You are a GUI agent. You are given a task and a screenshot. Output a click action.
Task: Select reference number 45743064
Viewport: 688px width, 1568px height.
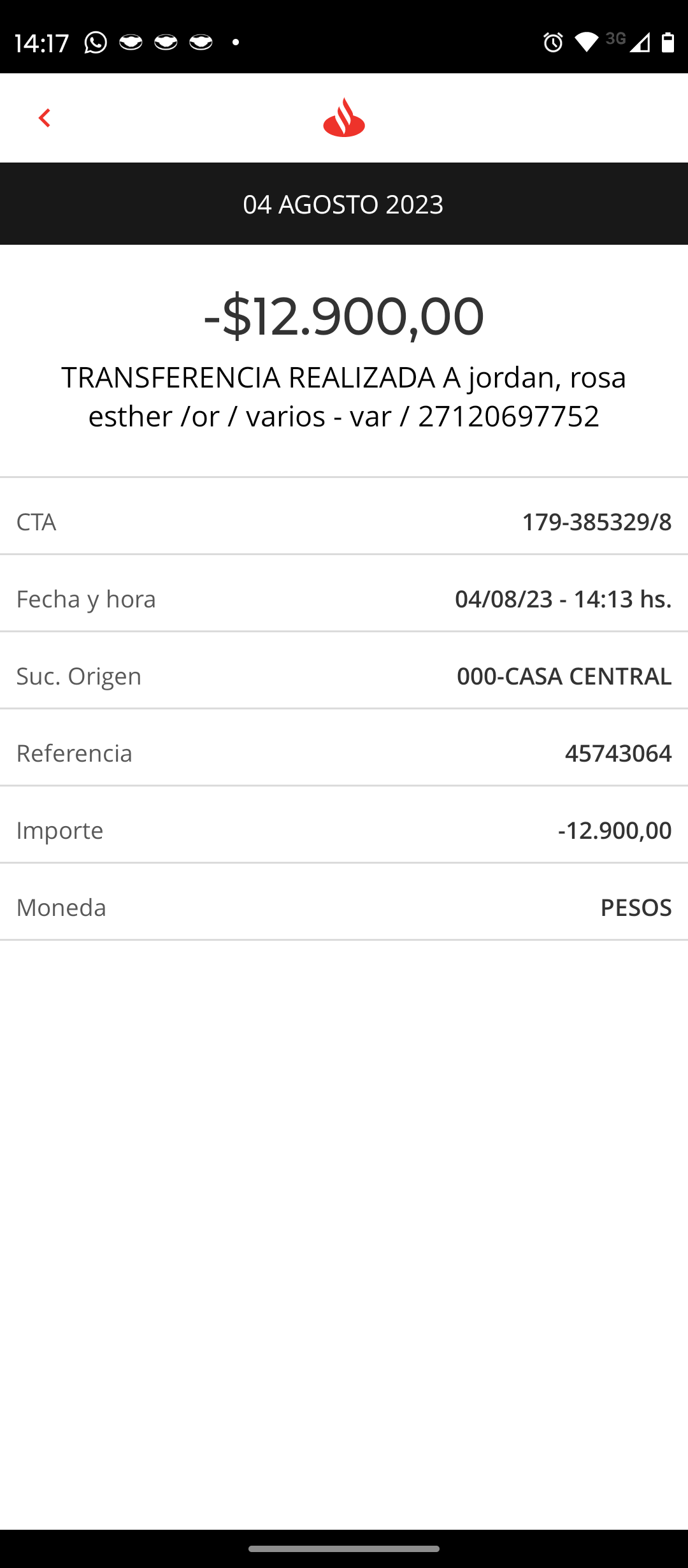click(x=618, y=753)
